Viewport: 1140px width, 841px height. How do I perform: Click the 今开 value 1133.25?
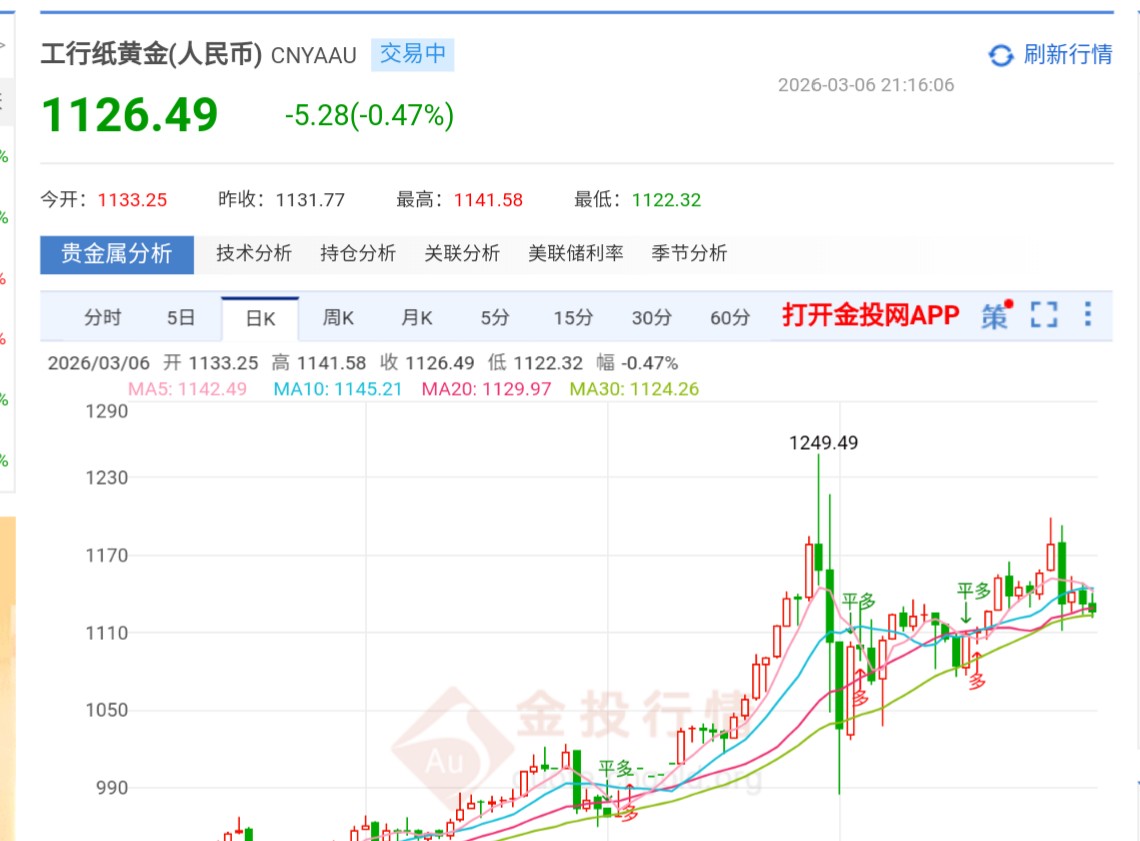(x=132, y=200)
